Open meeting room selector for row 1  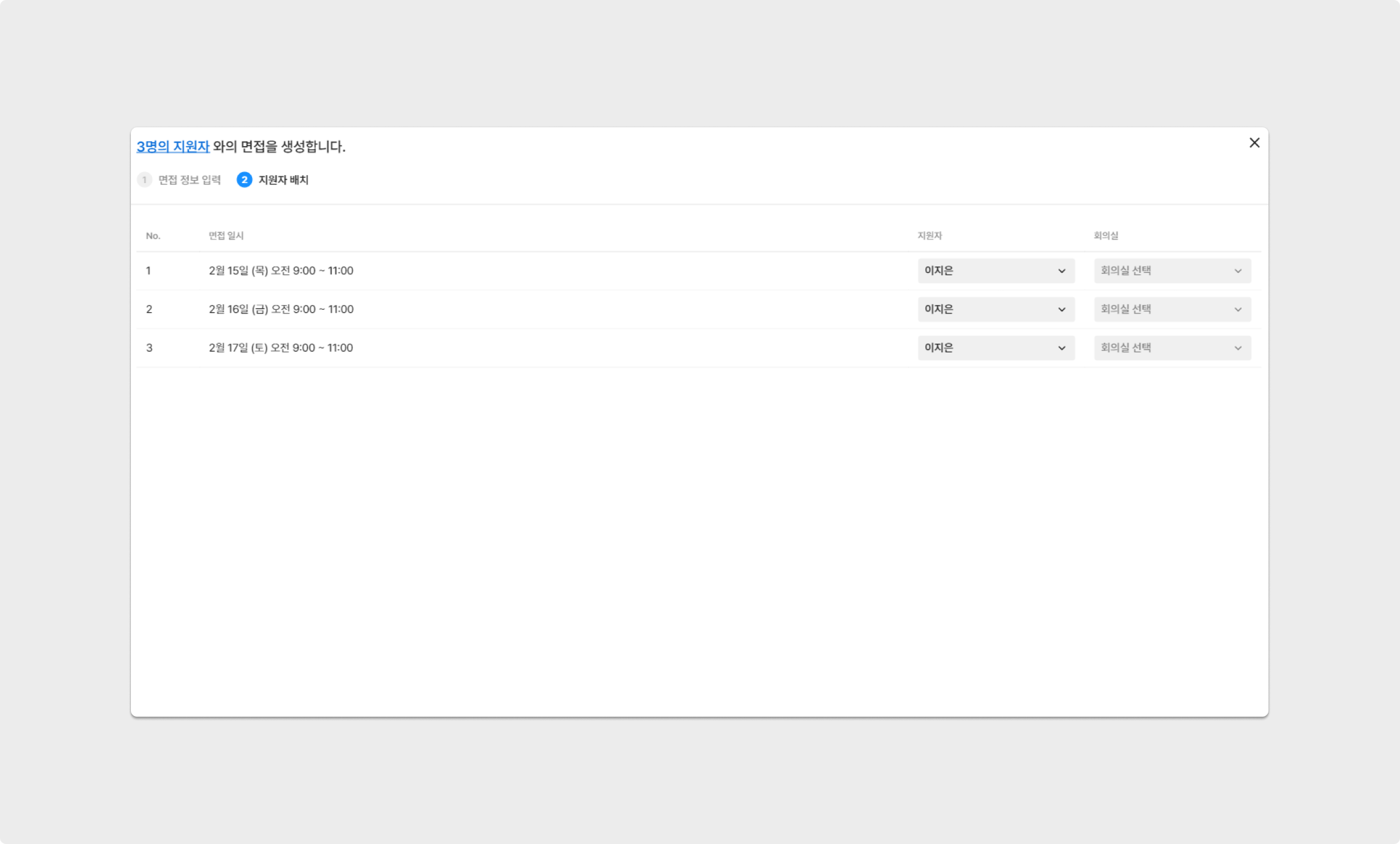click(x=1172, y=271)
